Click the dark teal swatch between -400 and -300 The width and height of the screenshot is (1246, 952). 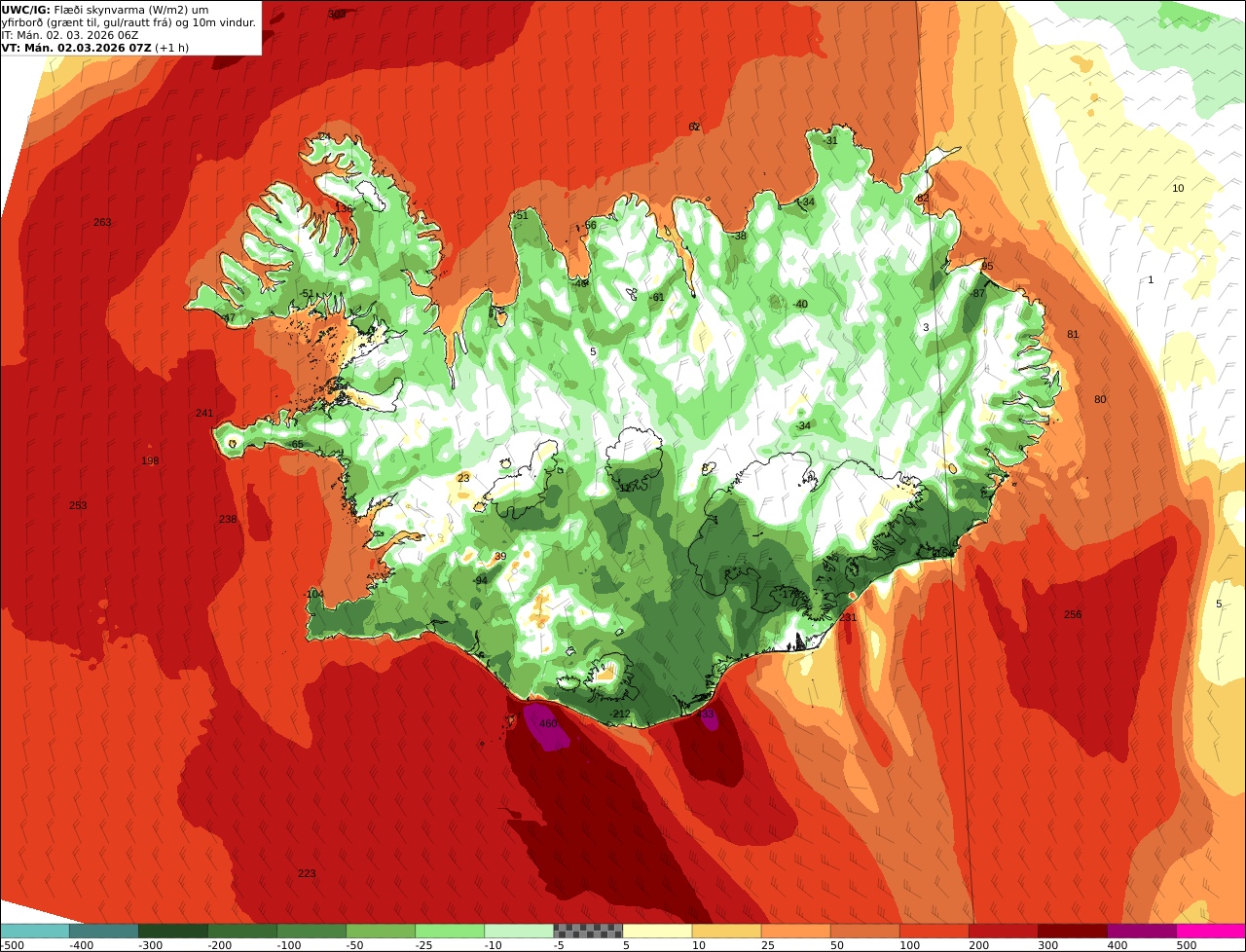click(x=104, y=931)
